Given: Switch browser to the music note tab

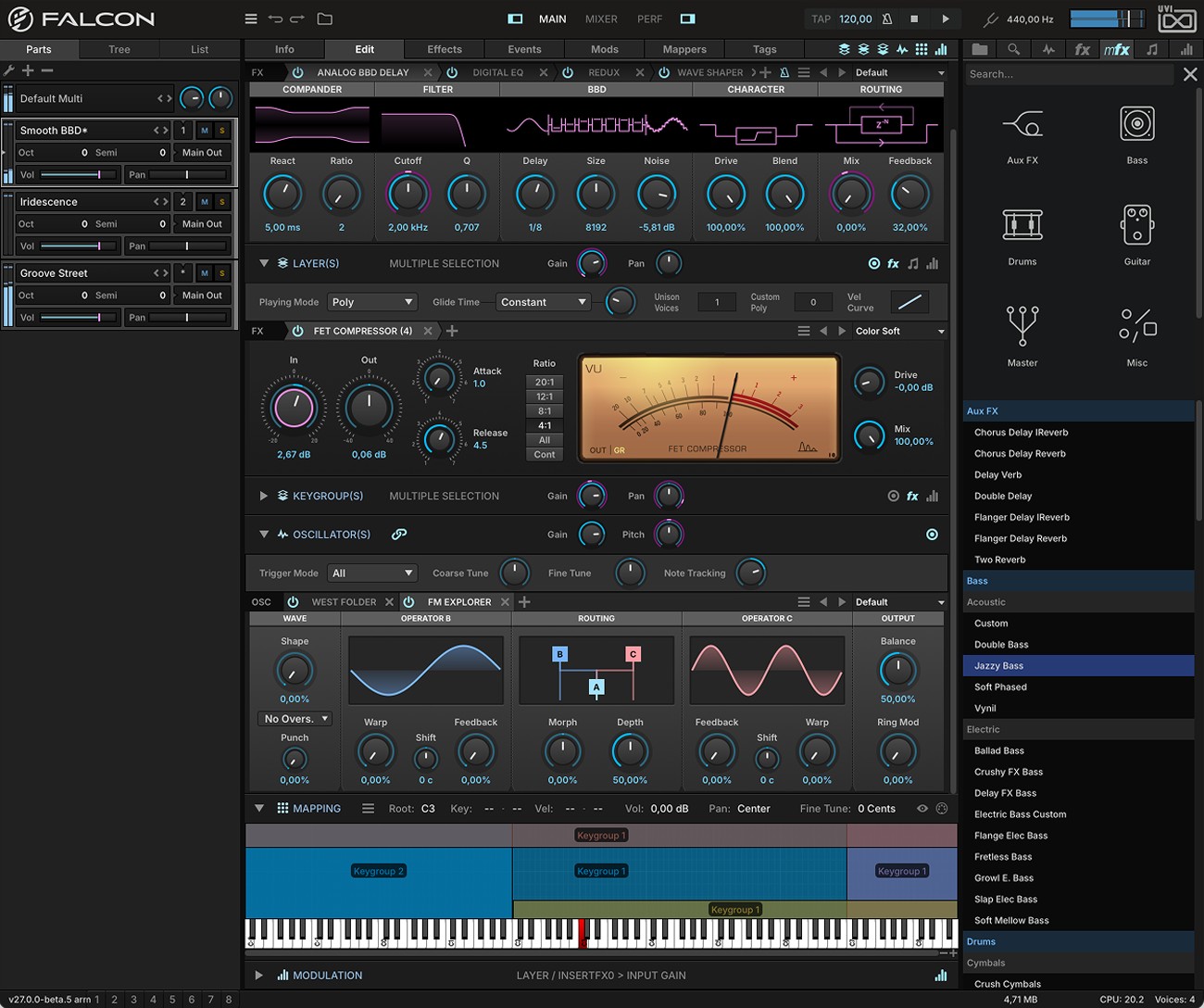Looking at the screenshot, I should [x=1152, y=49].
